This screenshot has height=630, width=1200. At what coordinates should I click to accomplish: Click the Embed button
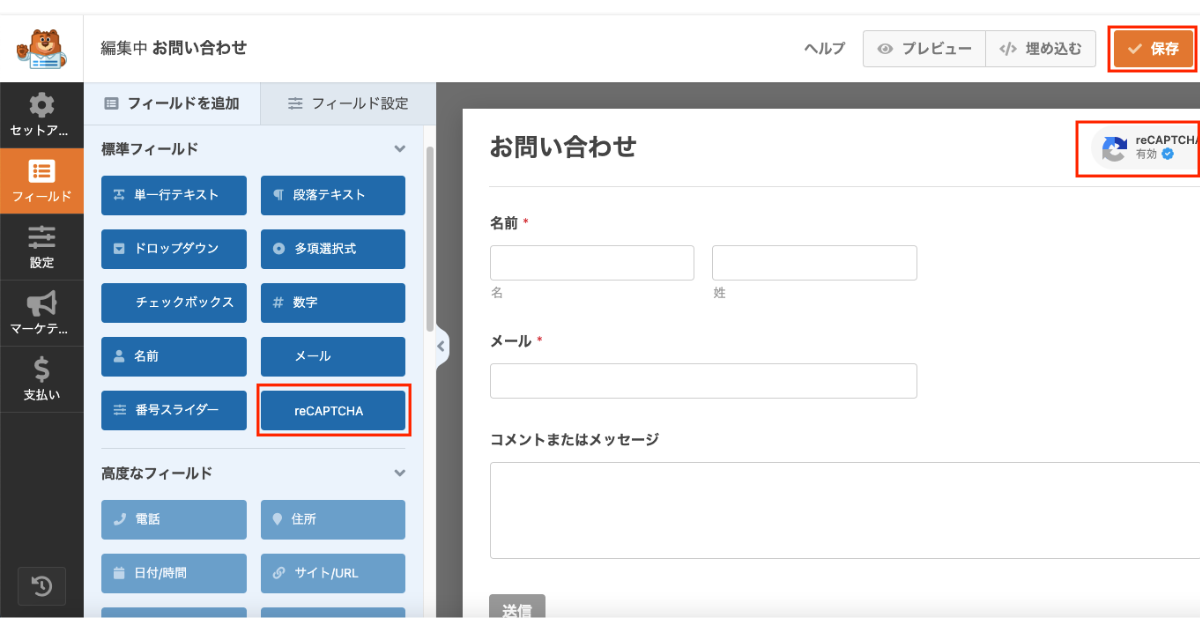(x=1040, y=49)
